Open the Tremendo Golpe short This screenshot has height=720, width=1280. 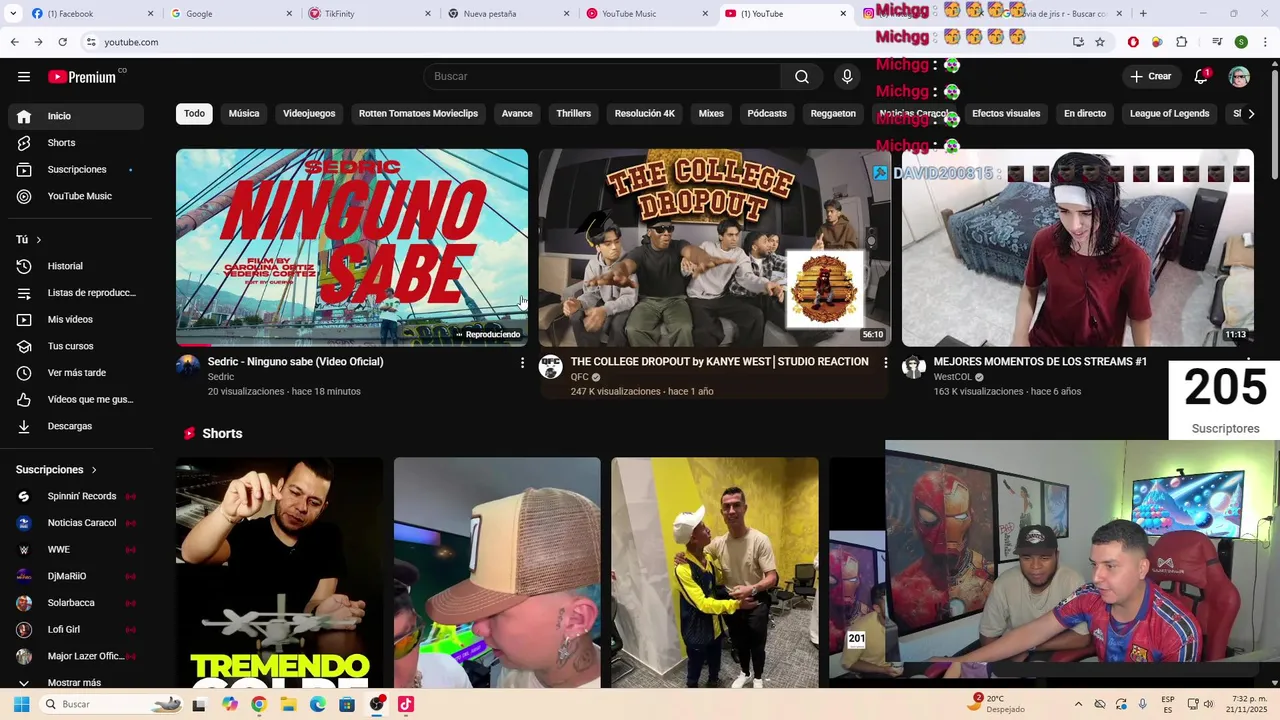point(279,573)
